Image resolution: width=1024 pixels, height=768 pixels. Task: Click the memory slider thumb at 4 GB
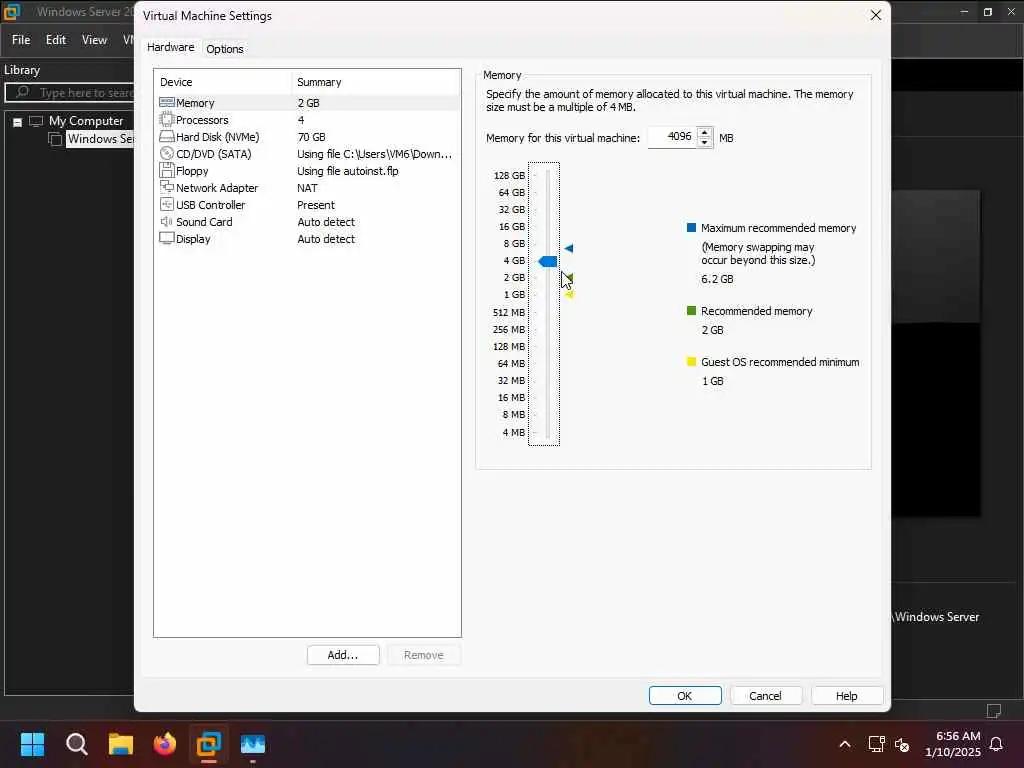click(548, 261)
